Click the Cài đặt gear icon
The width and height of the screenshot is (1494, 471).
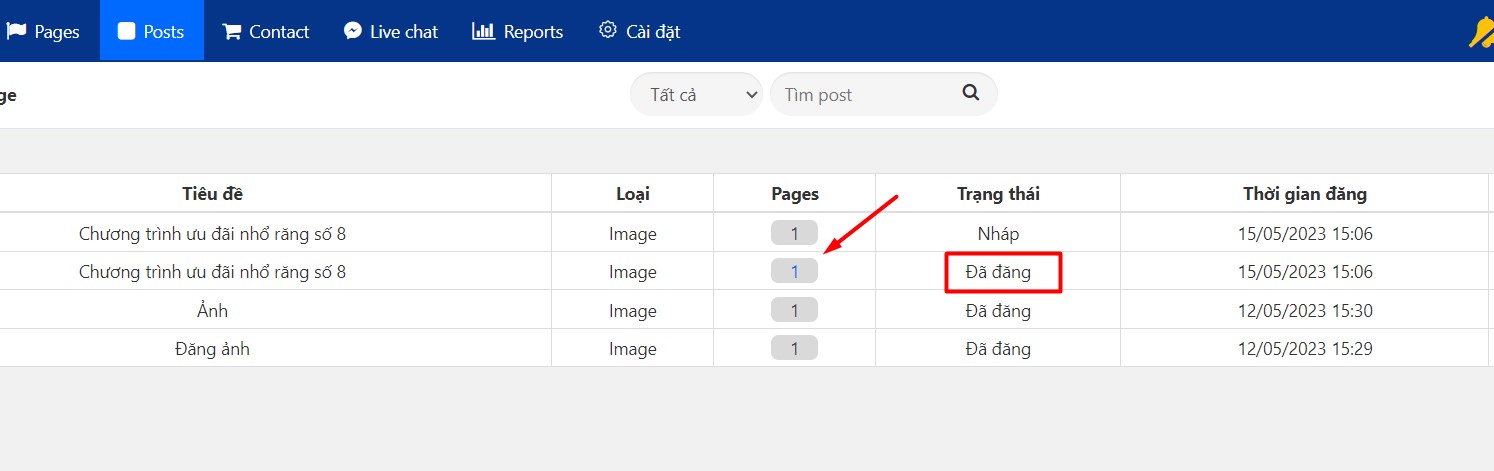608,30
